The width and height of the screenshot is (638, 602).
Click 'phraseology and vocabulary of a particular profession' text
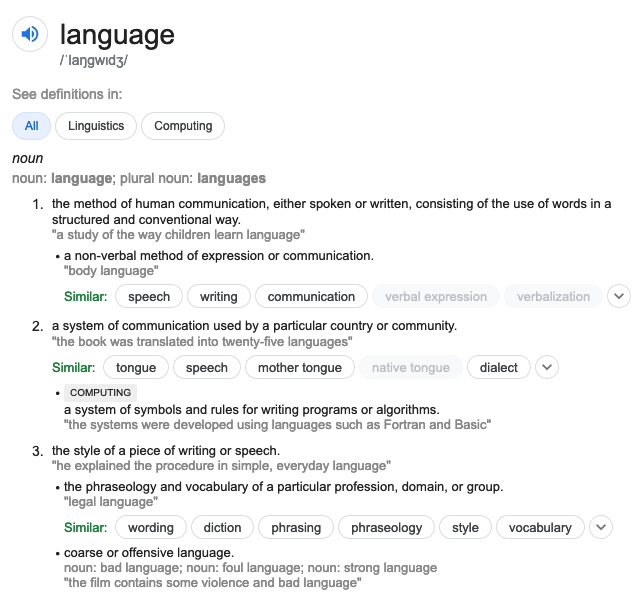(284, 487)
